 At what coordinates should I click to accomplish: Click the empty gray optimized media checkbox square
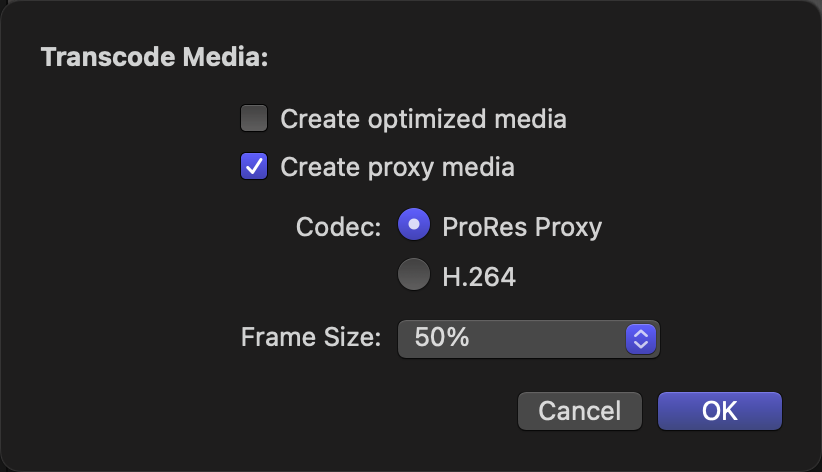pos(254,118)
